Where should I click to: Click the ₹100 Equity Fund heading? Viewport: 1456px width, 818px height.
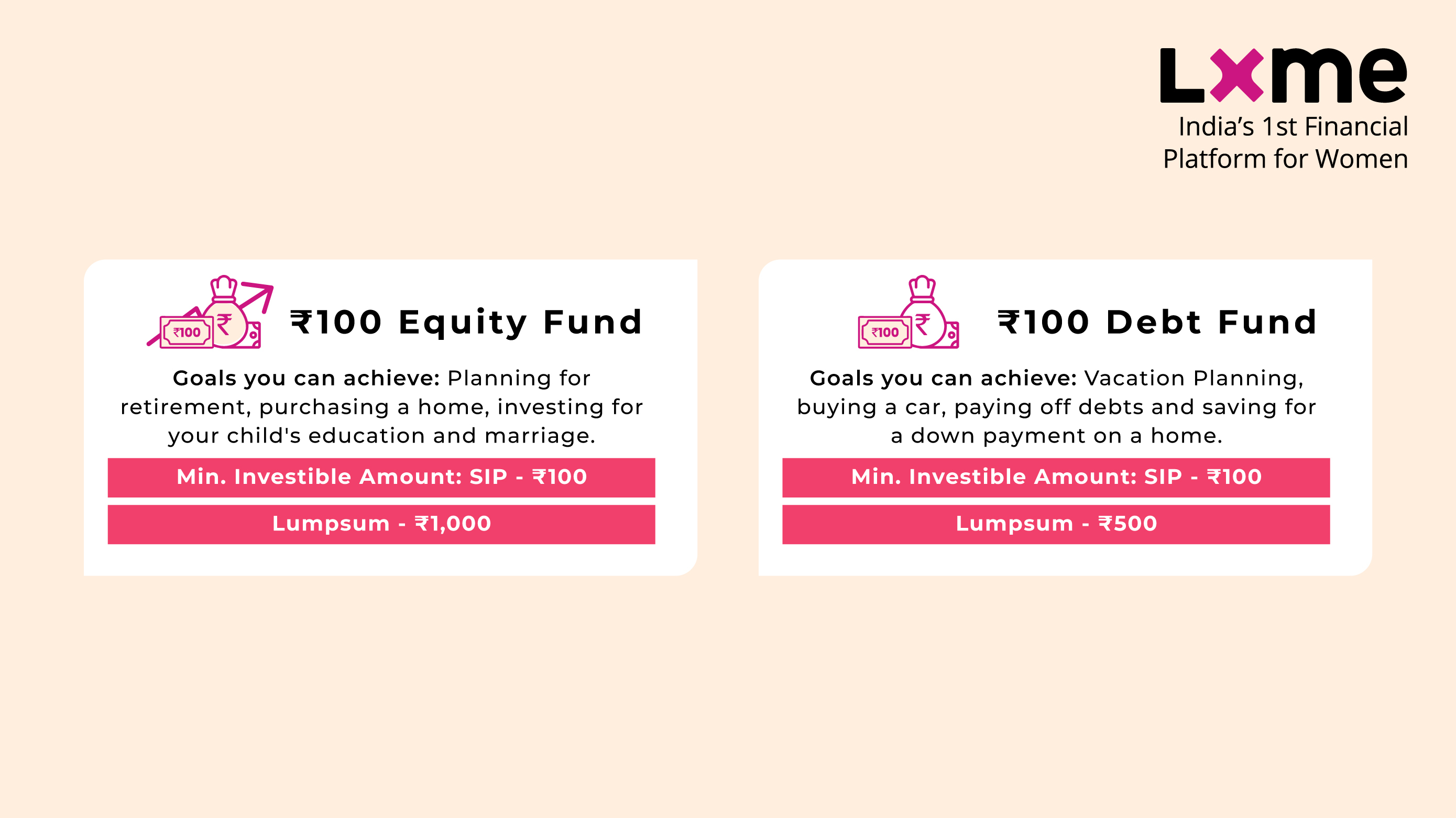(x=466, y=323)
